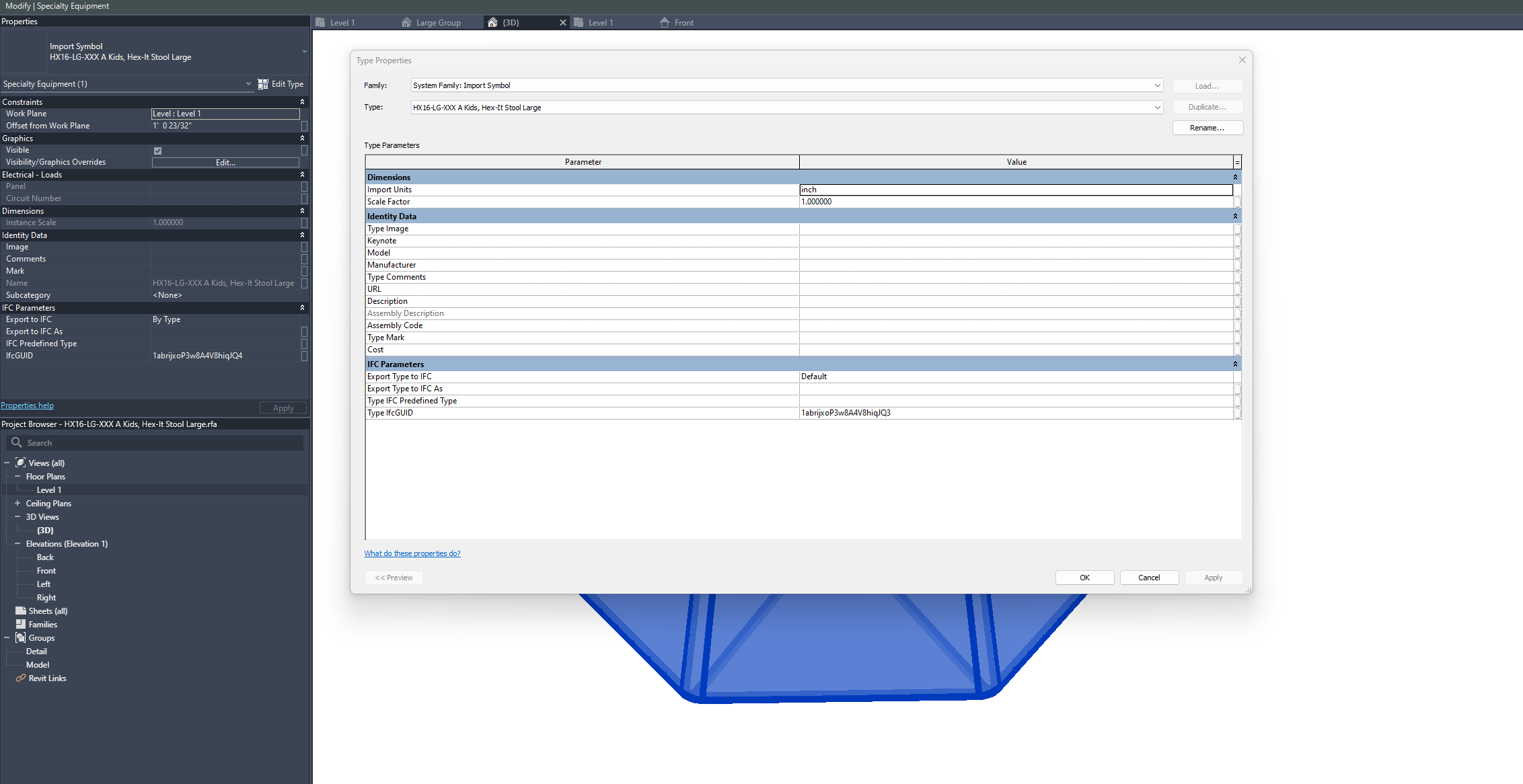Click the Families icon in browser

point(20,624)
